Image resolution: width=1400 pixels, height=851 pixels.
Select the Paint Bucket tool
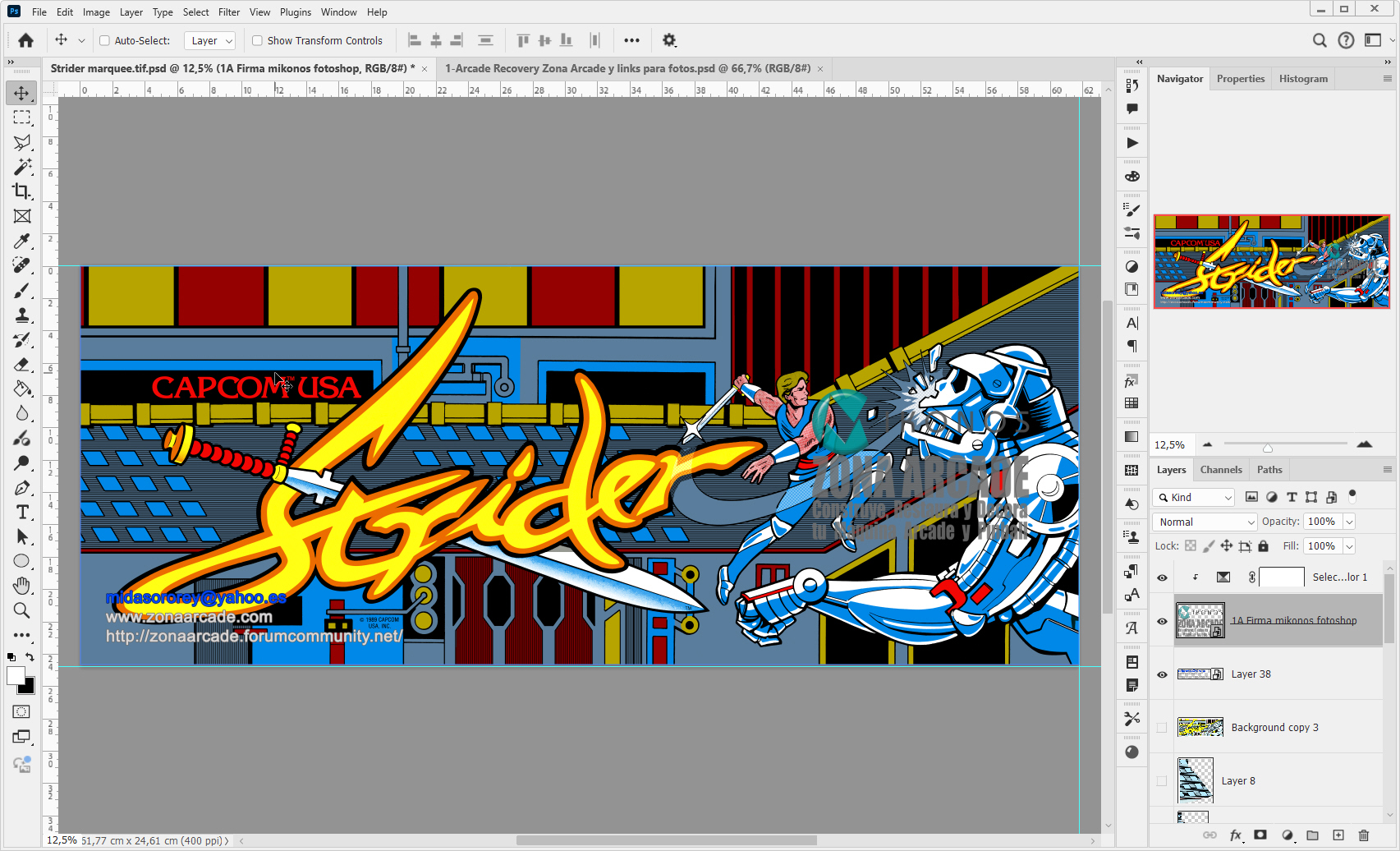(22, 389)
